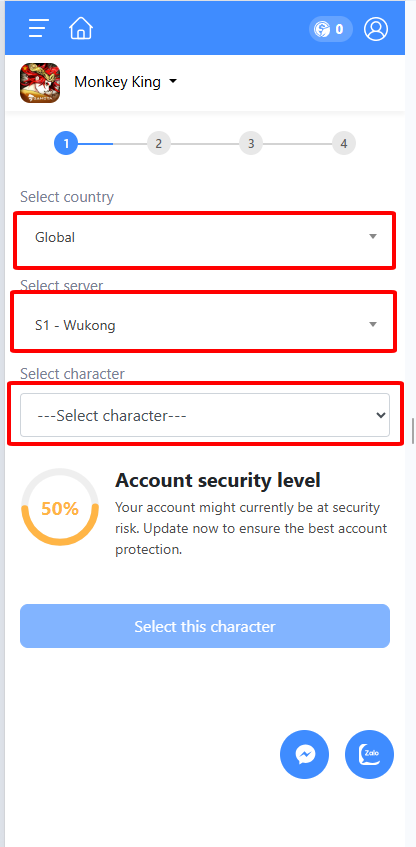416x847 pixels.
Task: Click the 50% security level ring
Action: [x=59, y=508]
